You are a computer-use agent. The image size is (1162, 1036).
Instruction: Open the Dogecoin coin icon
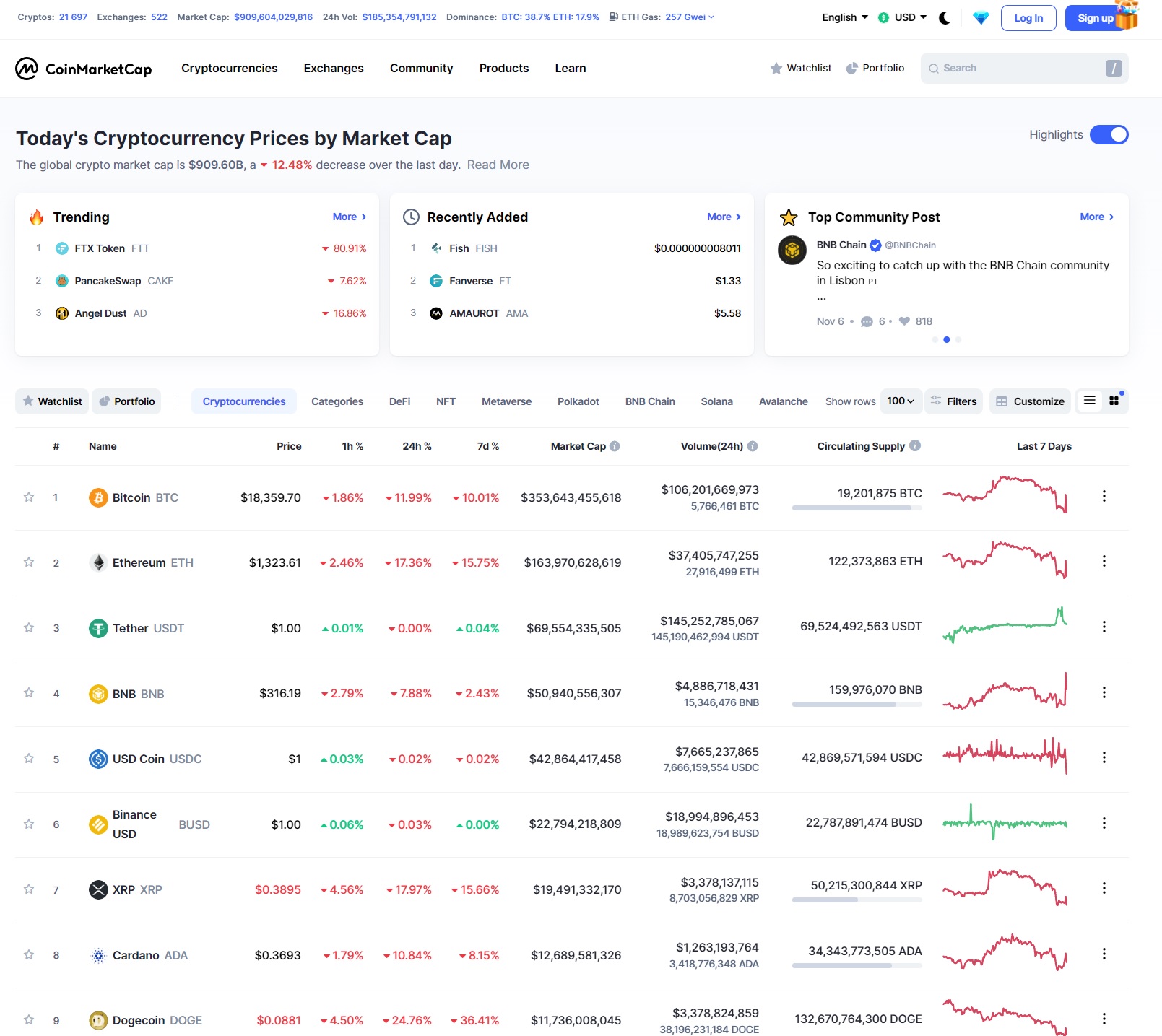[98, 1020]
